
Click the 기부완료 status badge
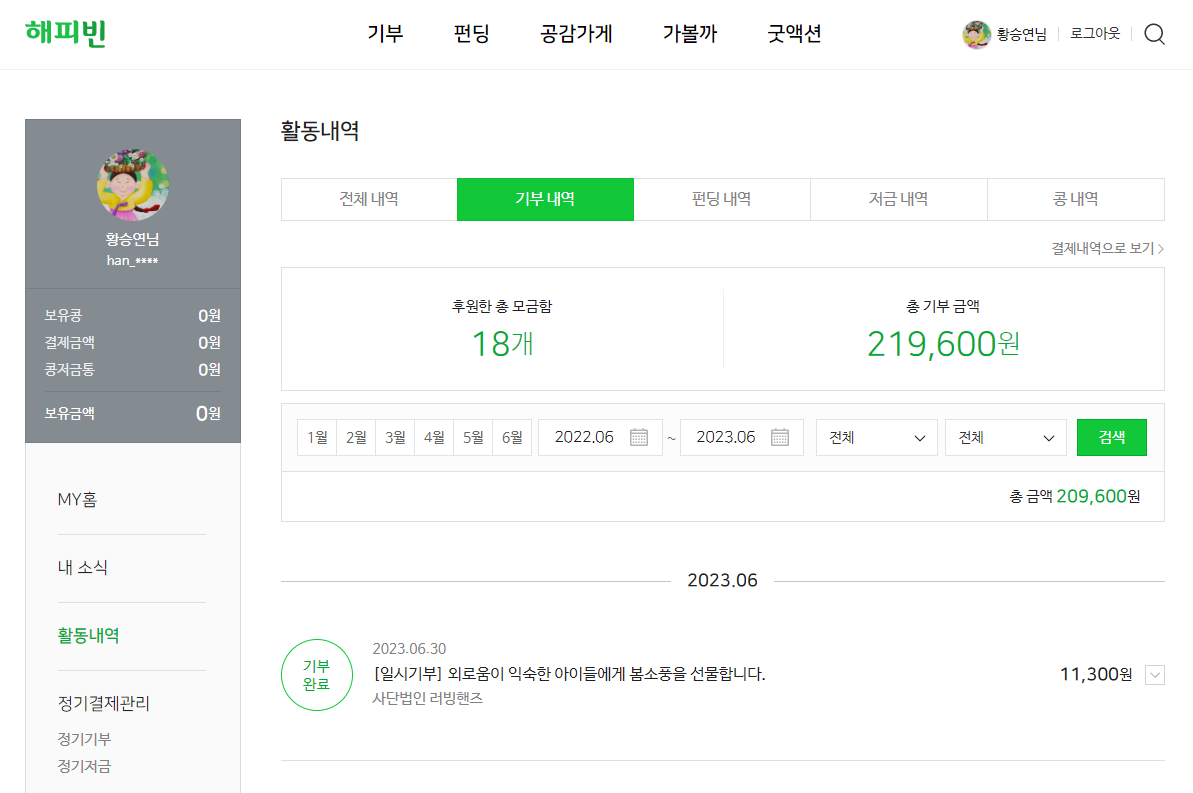[x=317, y=675]
